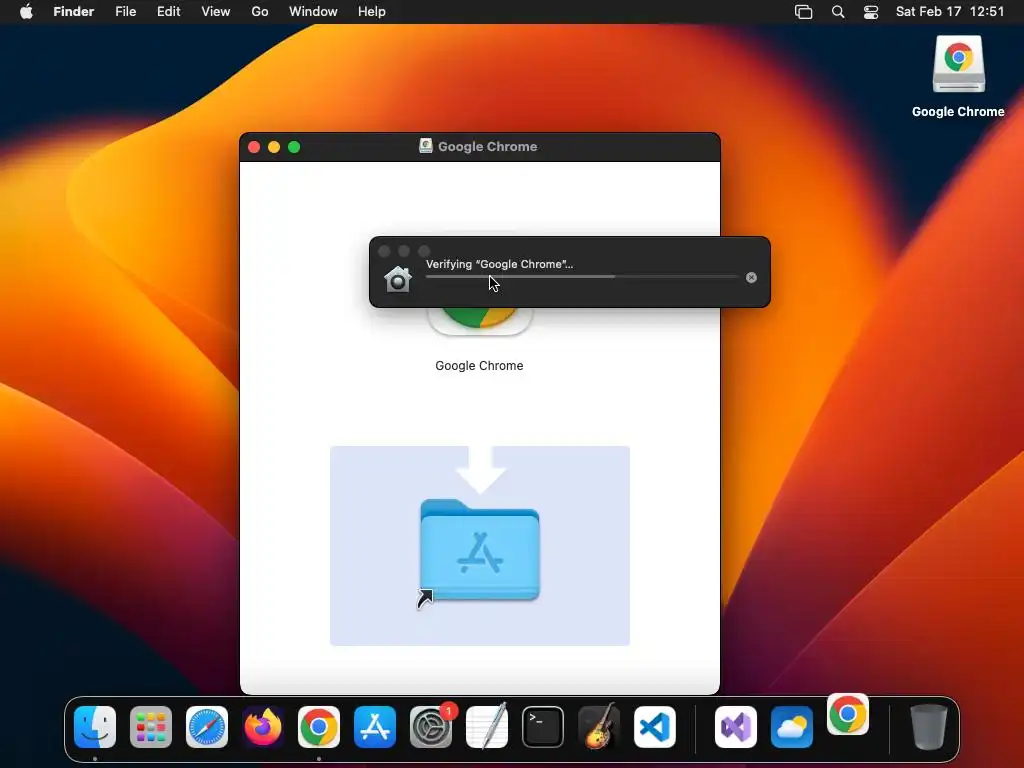Open the cloud weather app in Dock
The image size is (1024, 768).
click(792, 727)
